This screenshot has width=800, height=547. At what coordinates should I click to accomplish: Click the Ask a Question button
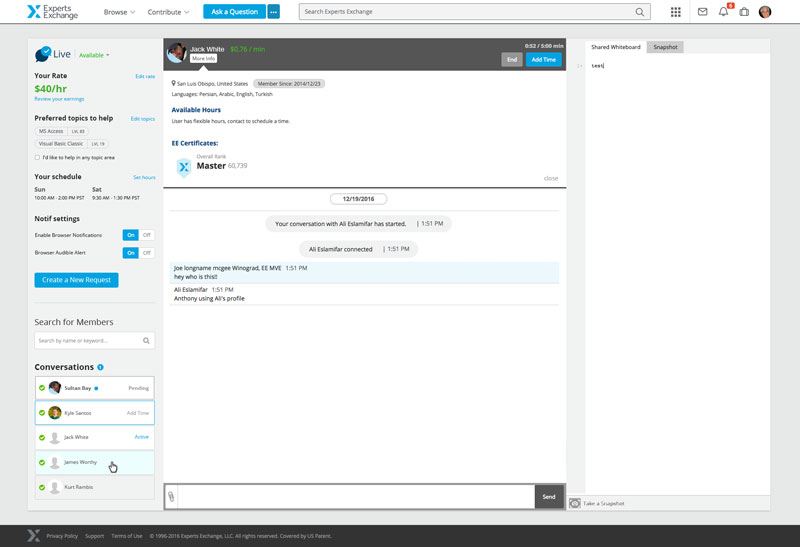click(x=235, y=12)
